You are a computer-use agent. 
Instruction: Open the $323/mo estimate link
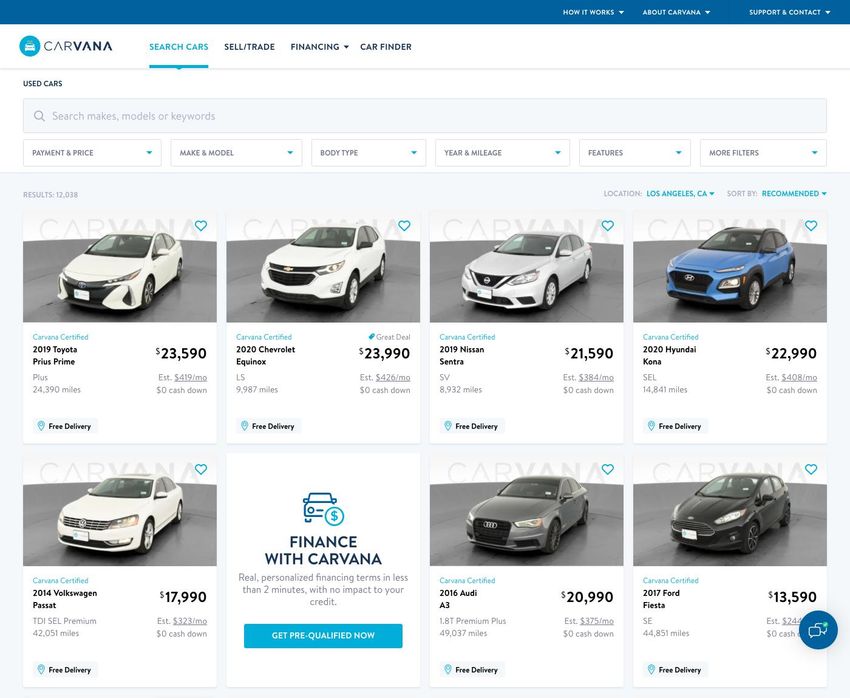[190, 621]
